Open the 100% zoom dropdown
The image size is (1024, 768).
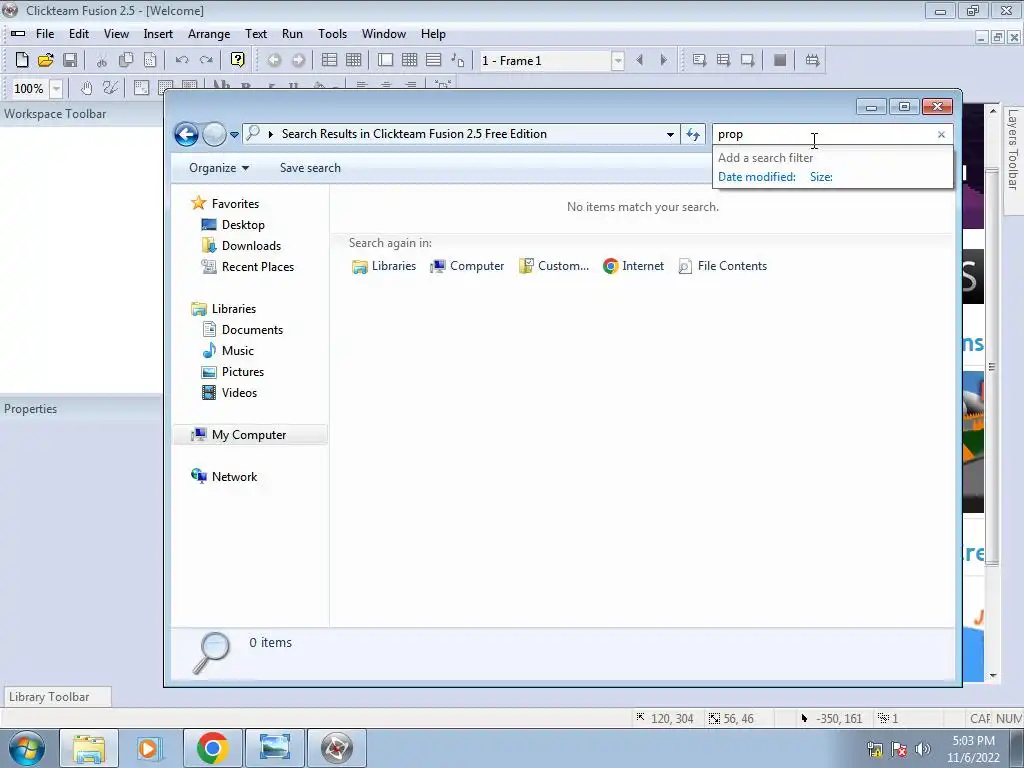tap(57, 88)
